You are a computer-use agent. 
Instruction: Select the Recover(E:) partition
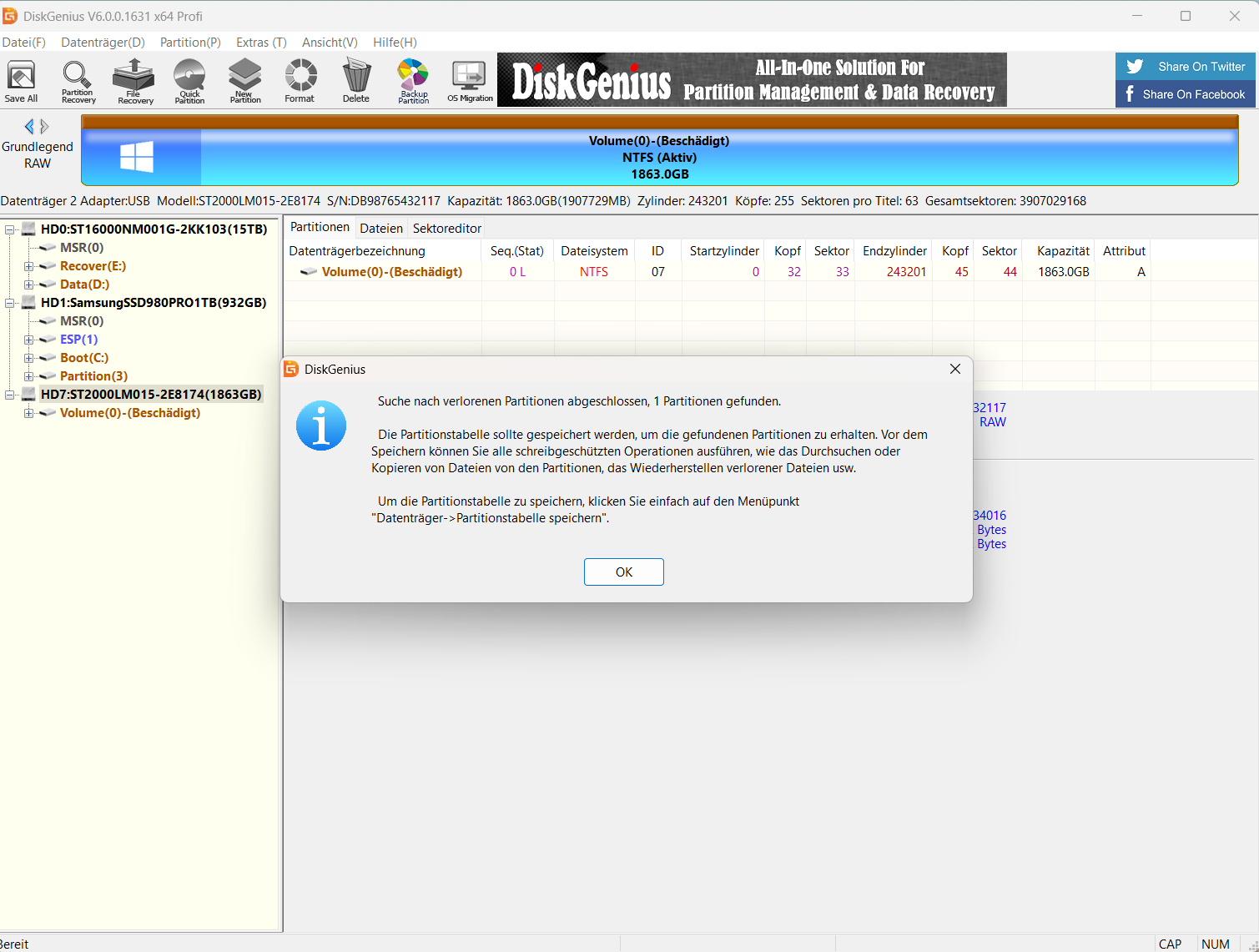(93, 266)
